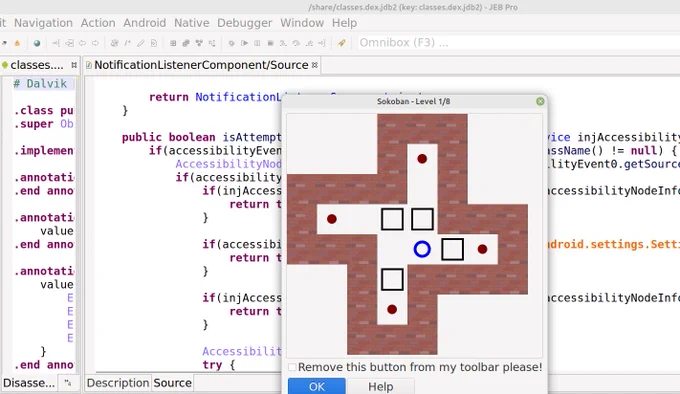Switch to the Description bottom tab
The image size is (680, 394).
click(x=118, y=383)
